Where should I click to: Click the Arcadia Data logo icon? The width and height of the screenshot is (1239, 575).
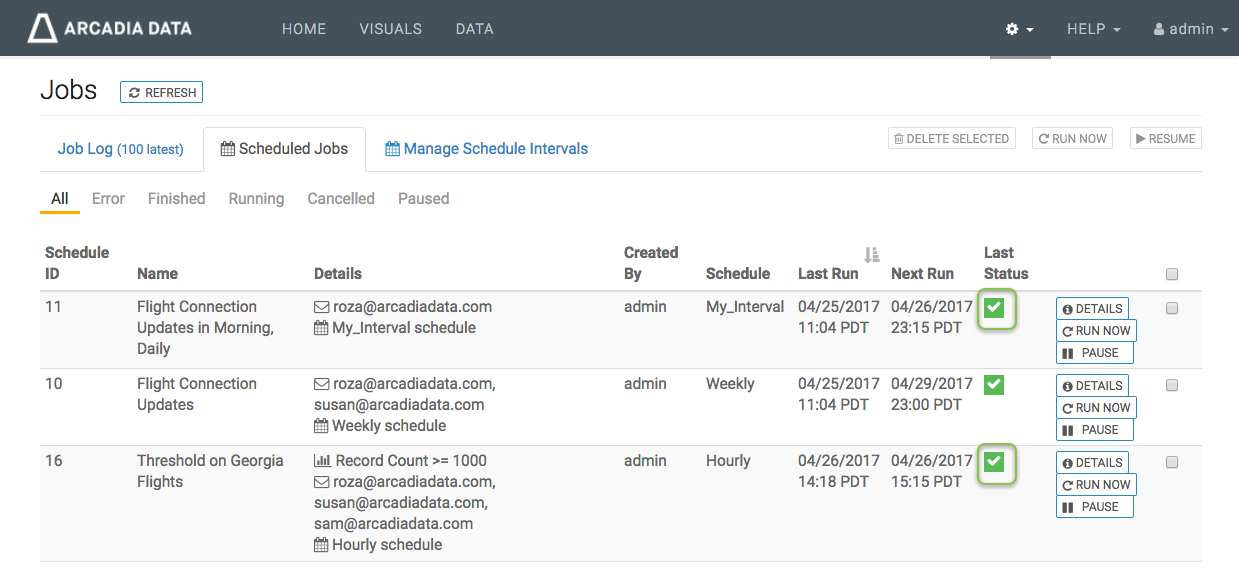click(42, 29)
